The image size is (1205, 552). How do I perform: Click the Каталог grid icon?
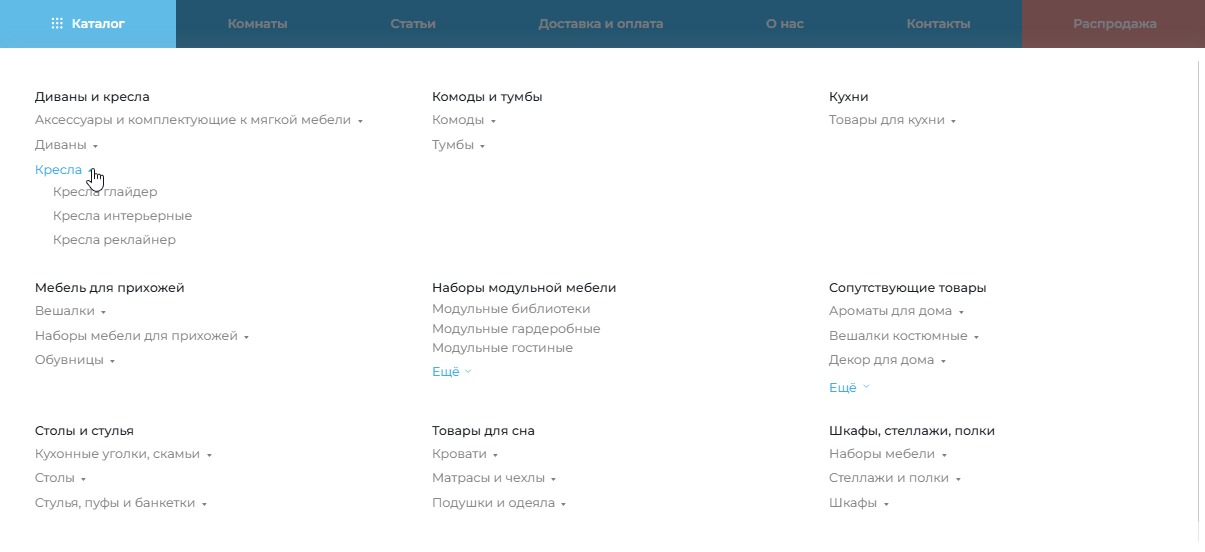[x=57, y=24]
